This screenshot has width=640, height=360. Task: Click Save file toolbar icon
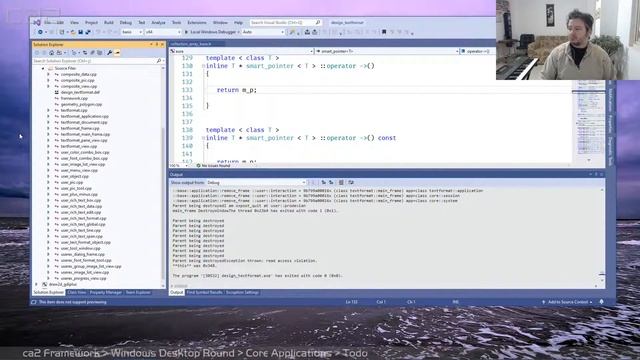tap(80, 32)
